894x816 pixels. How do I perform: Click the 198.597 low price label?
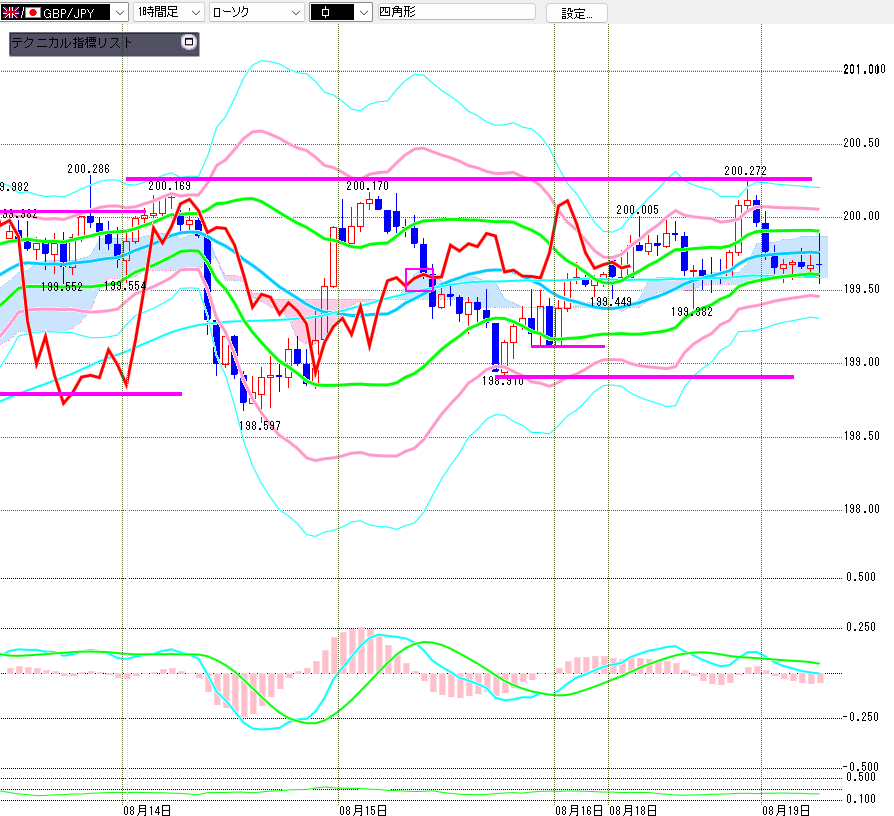click(x=259, y=426)
